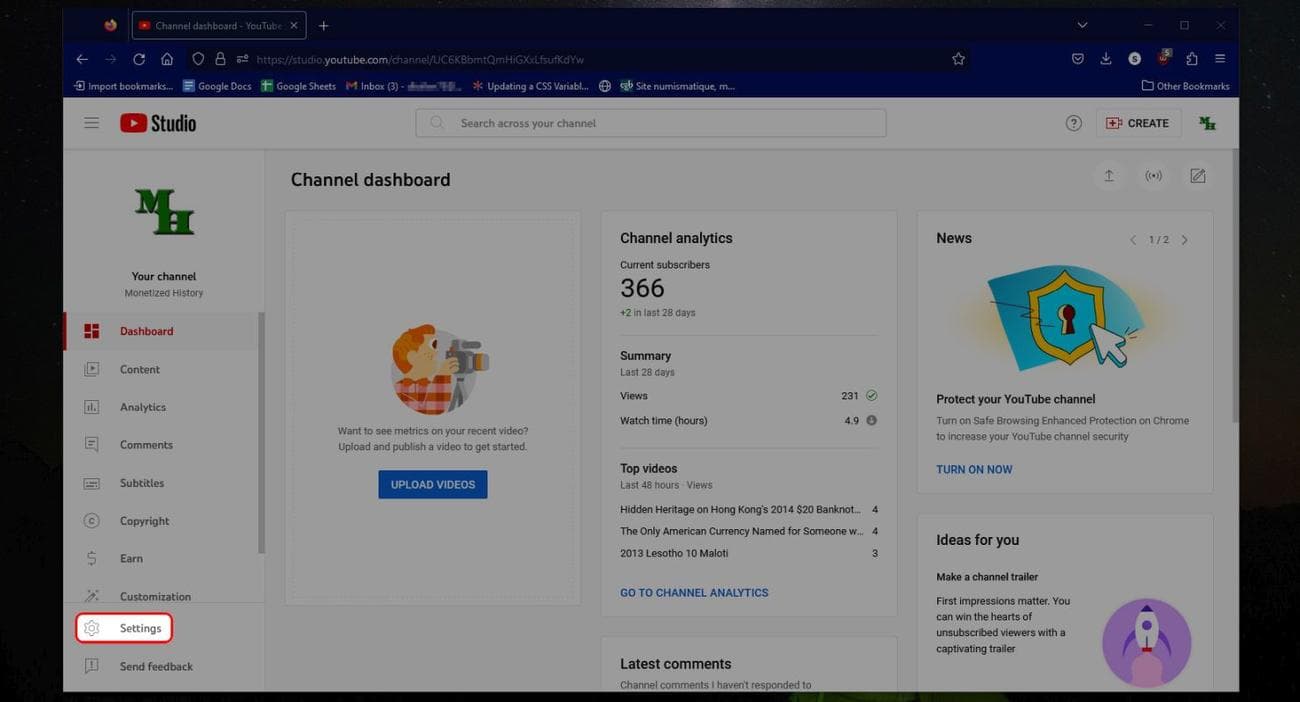Bookmark page with the star icon
1300x702 pixels.
(x=958, y=59)
